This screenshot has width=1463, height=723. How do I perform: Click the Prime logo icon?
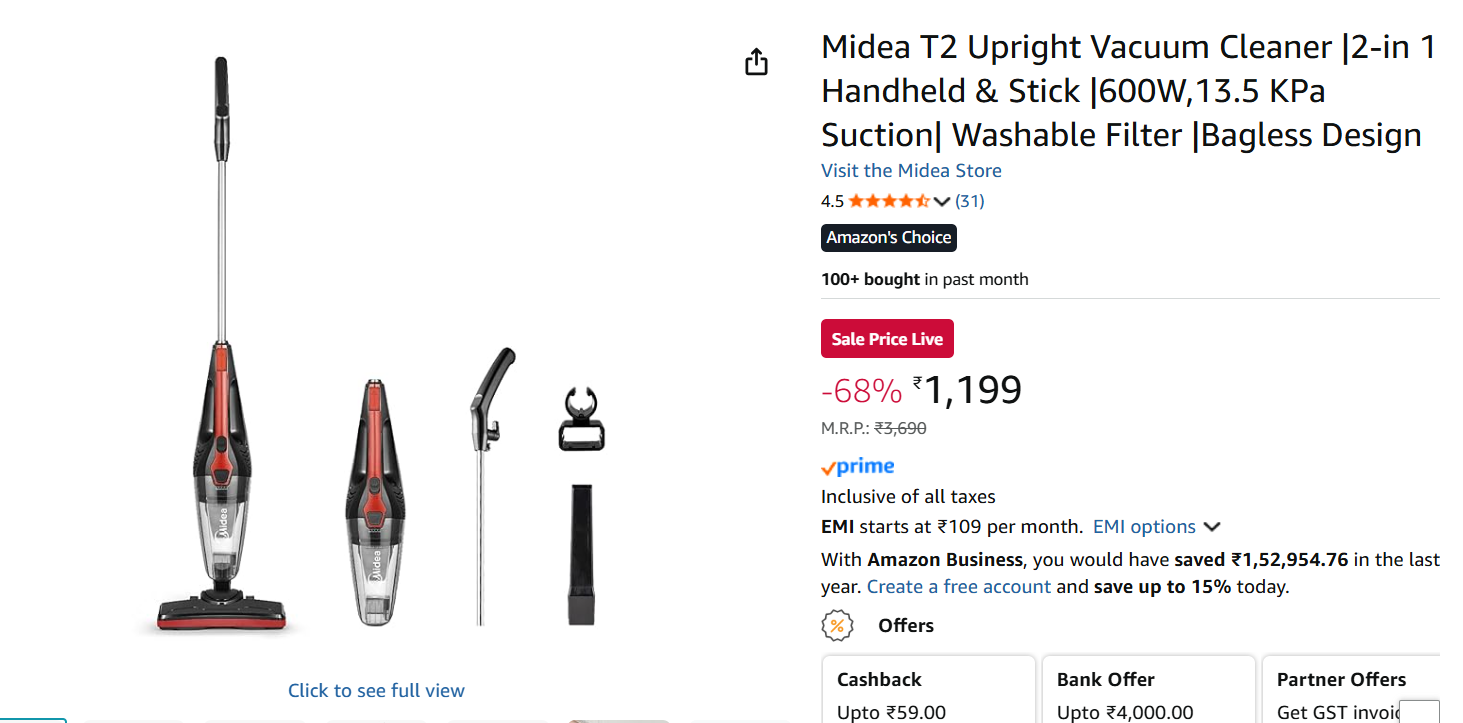click(857, 466)
